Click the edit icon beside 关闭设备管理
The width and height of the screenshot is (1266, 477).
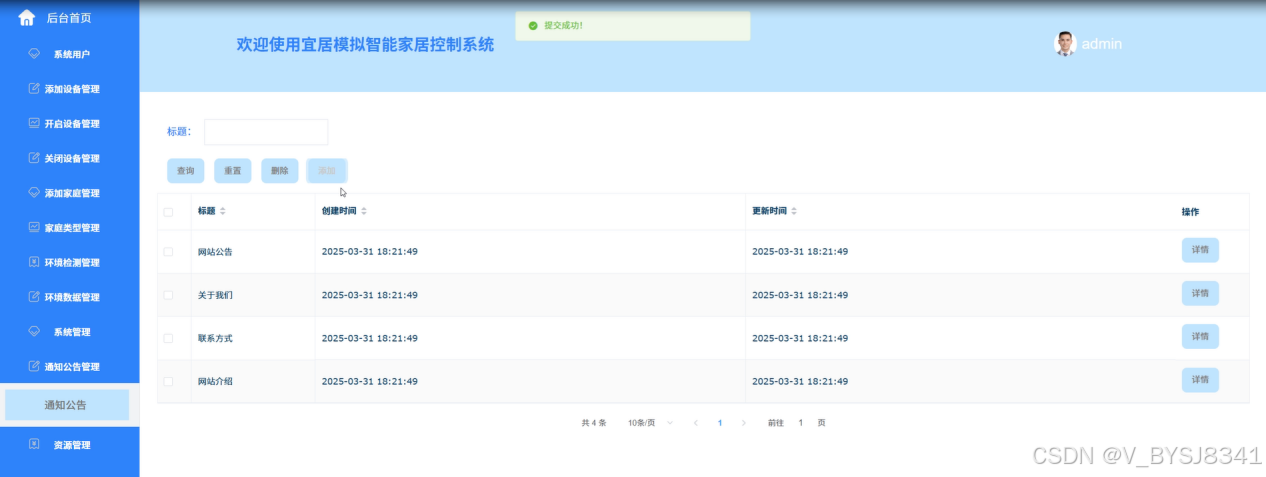34,158
